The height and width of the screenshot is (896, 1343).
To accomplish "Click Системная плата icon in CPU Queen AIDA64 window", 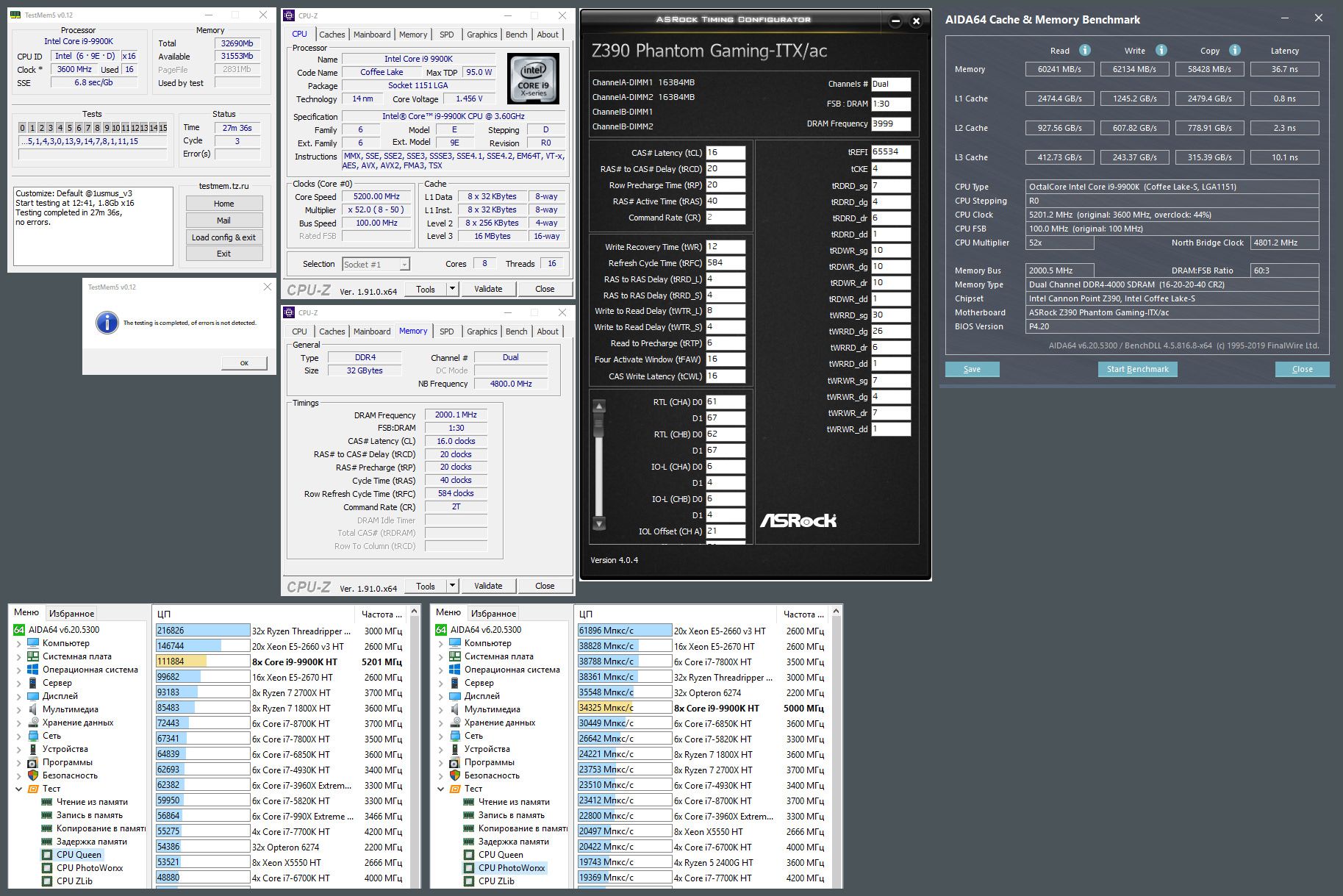I will point(33,656).
